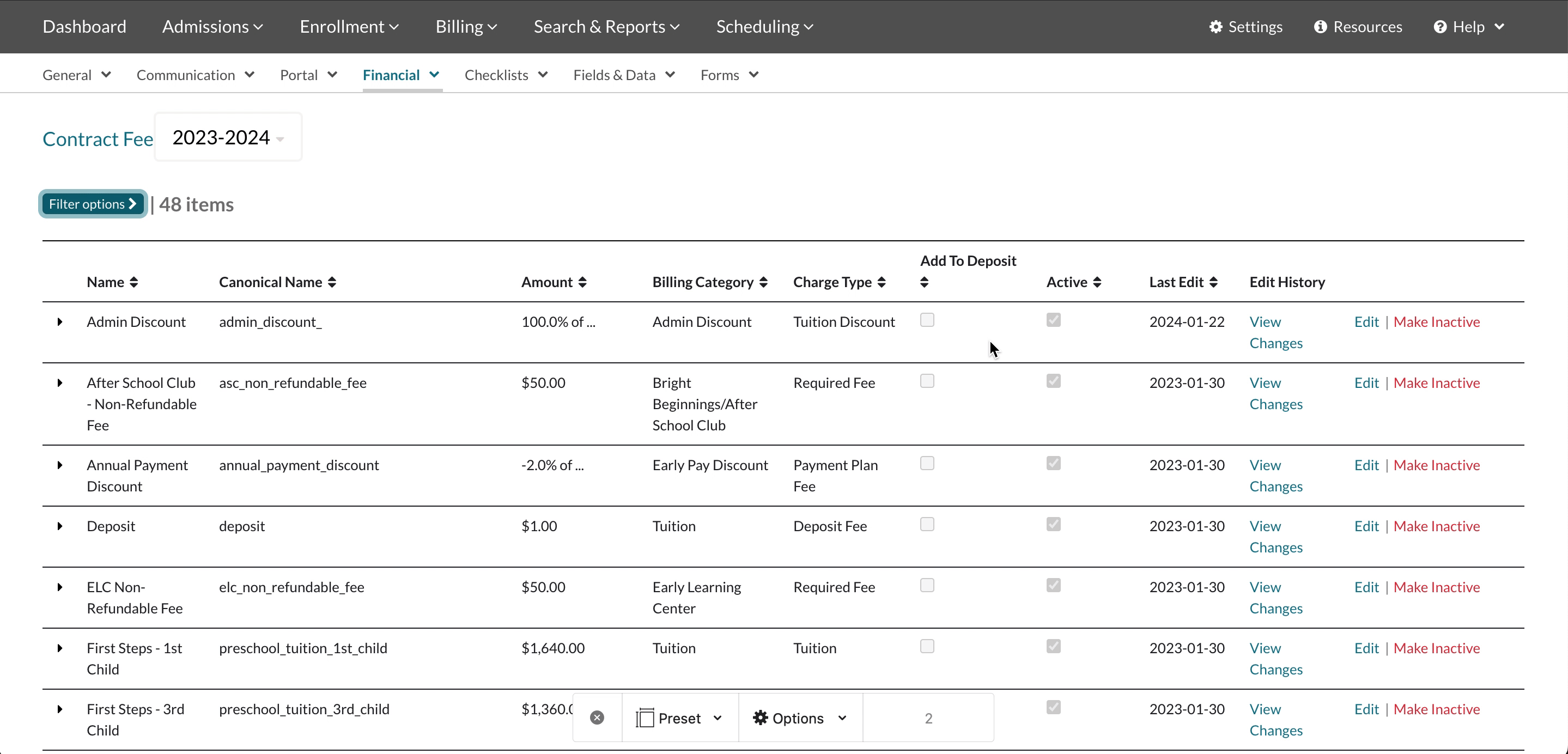1568x754 pixels.
Task: Click the Filter options button
Action: coord(93,204)
